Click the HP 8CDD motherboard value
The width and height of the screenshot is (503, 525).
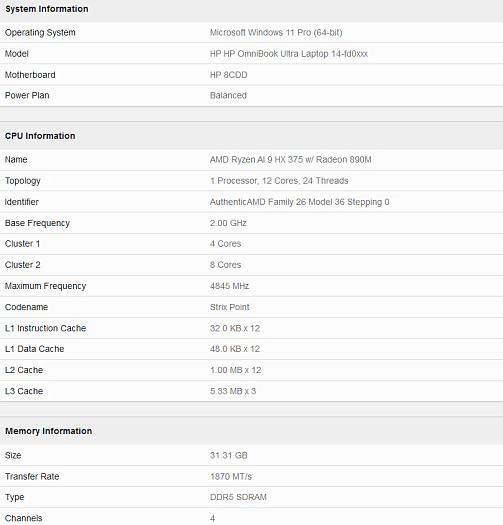click(228, 75)
